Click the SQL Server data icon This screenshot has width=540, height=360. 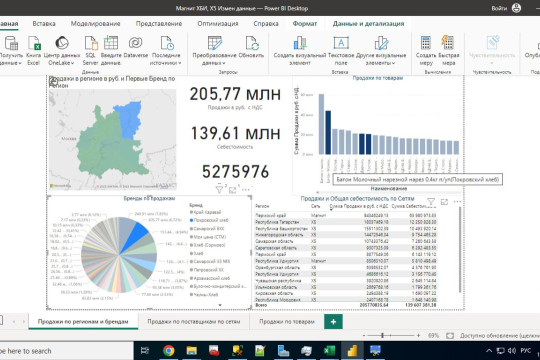[x=91, y=50]
